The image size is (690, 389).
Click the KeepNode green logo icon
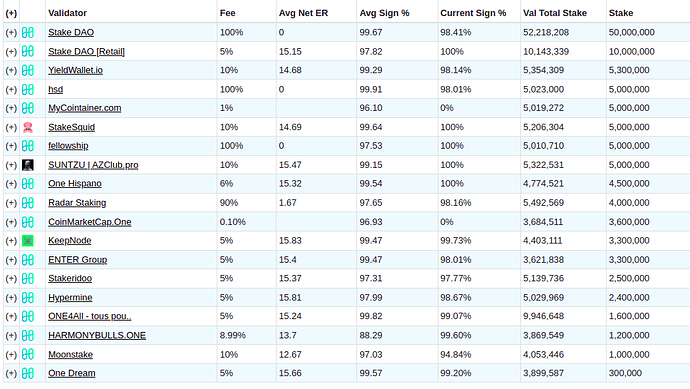(x=28, y=241)
